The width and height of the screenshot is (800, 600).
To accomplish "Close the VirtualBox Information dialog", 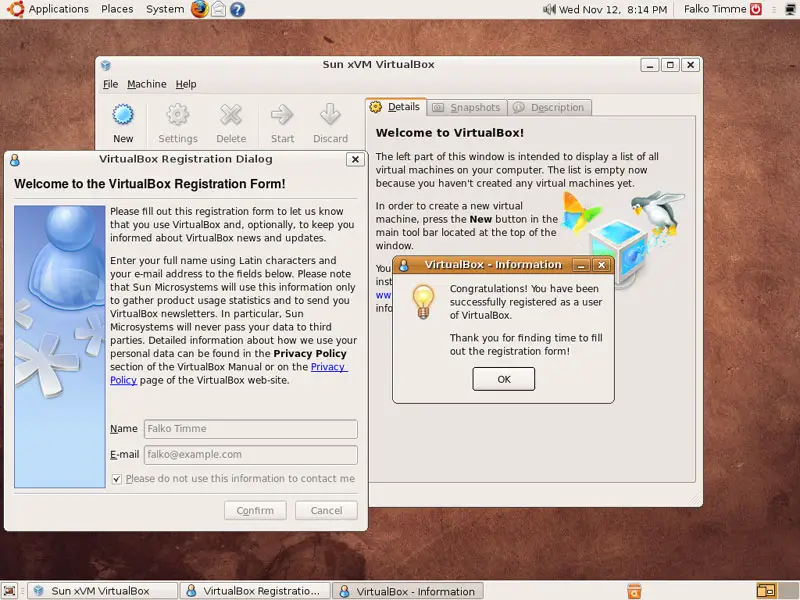I will [x=602, y=265].
